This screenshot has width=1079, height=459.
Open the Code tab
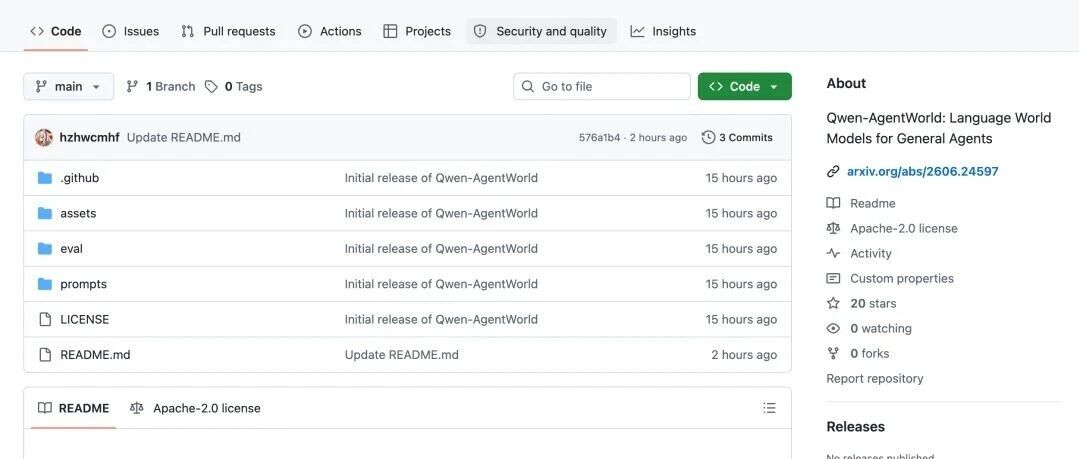tap(56, 31)
